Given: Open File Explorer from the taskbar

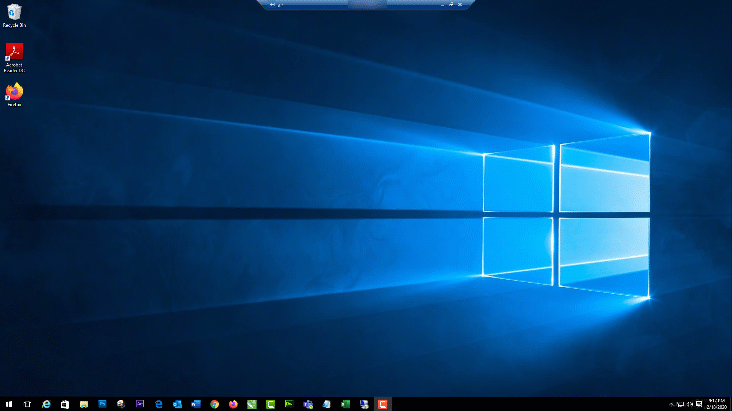Looking at the screenshot, I should tap(84, 404).
